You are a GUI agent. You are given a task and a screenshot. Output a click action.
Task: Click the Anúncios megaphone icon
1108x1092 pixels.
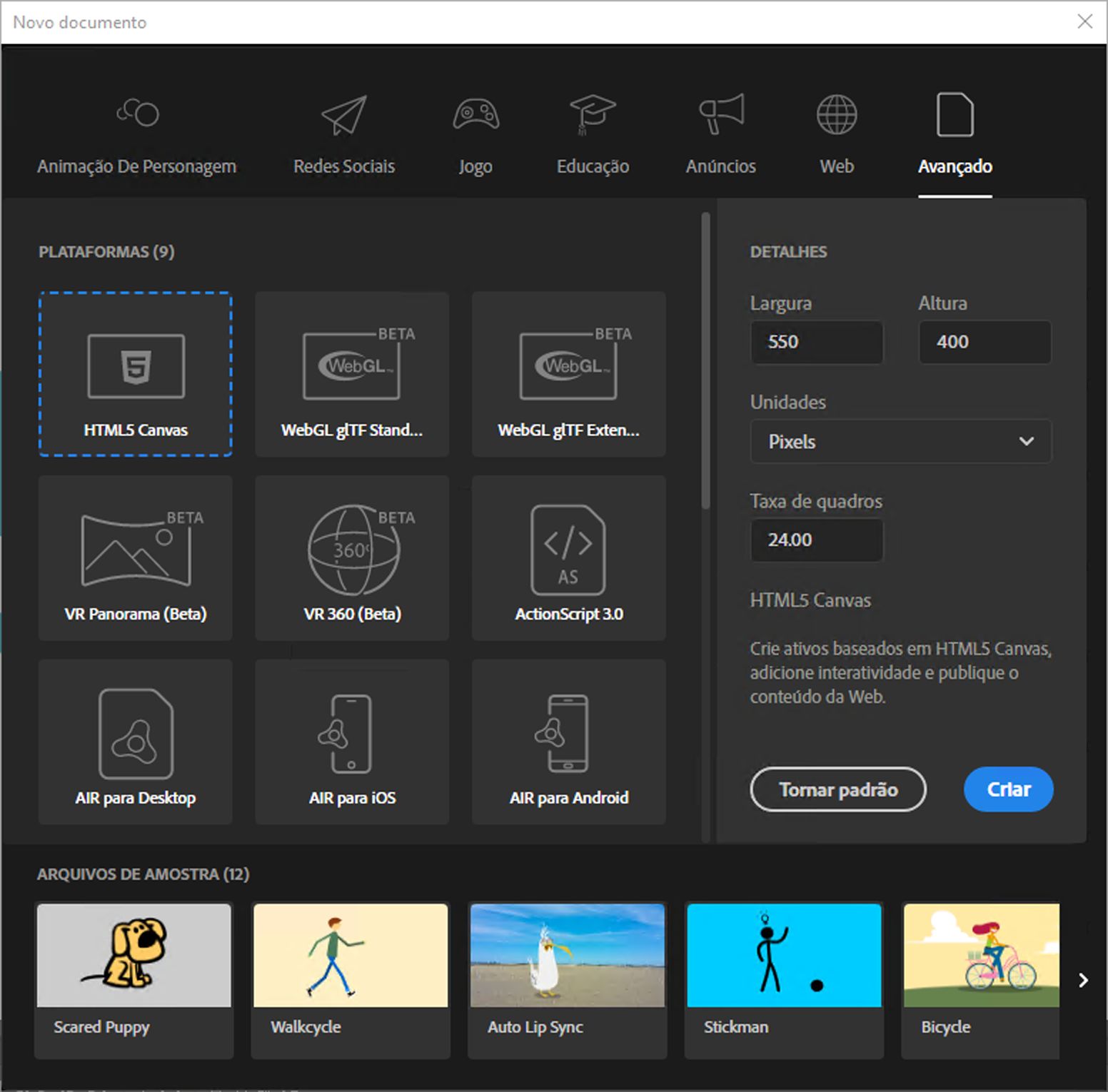pyautogui.click(x=721, y=113)
